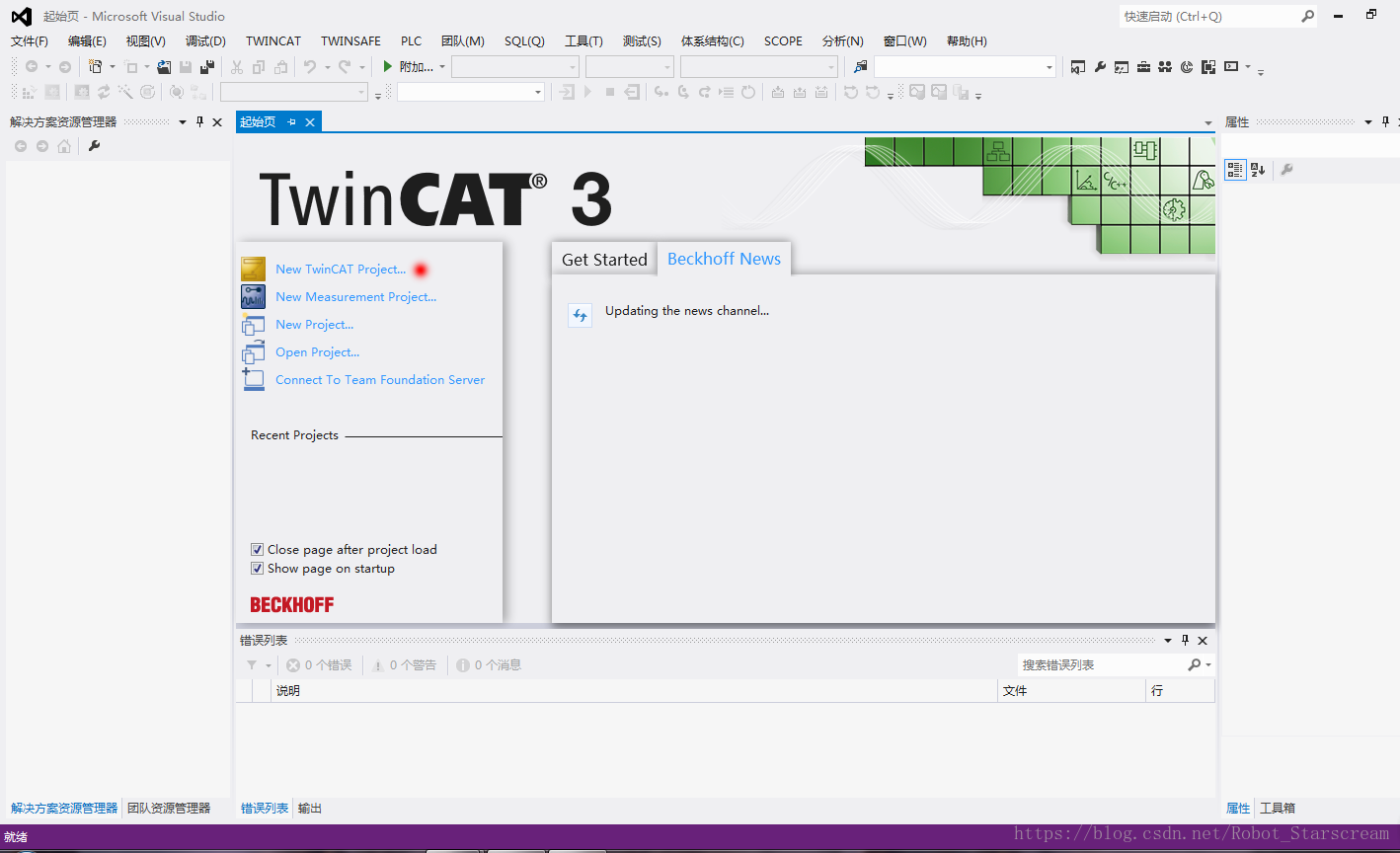The height and width of the screenshot is (853, 1400).
Task: Toggle the Show page on startup checkbox
Action: [257, 569]
